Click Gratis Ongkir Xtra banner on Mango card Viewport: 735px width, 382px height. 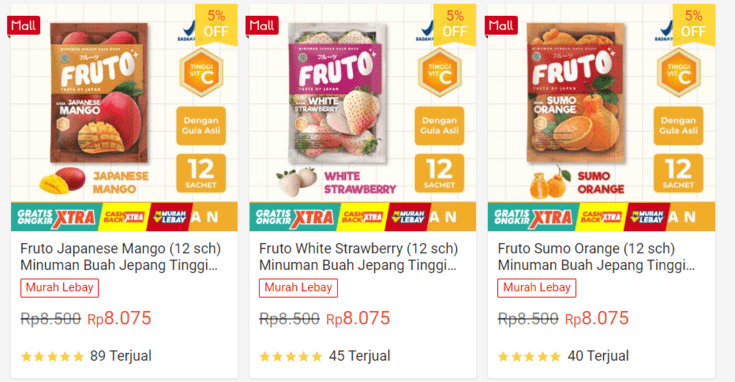click(x=56, y=217)
